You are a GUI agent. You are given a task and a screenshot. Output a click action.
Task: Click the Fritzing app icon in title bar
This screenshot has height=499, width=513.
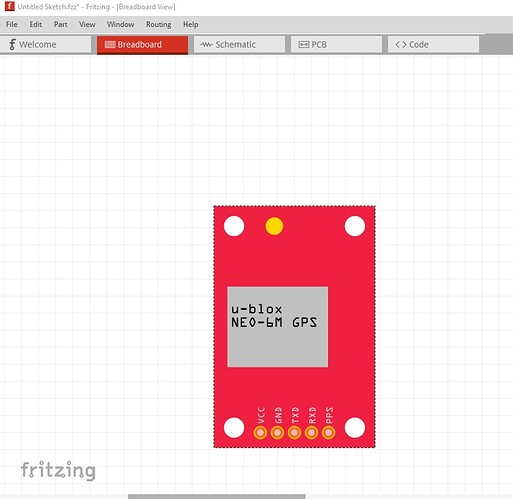(x=9, y=6)
